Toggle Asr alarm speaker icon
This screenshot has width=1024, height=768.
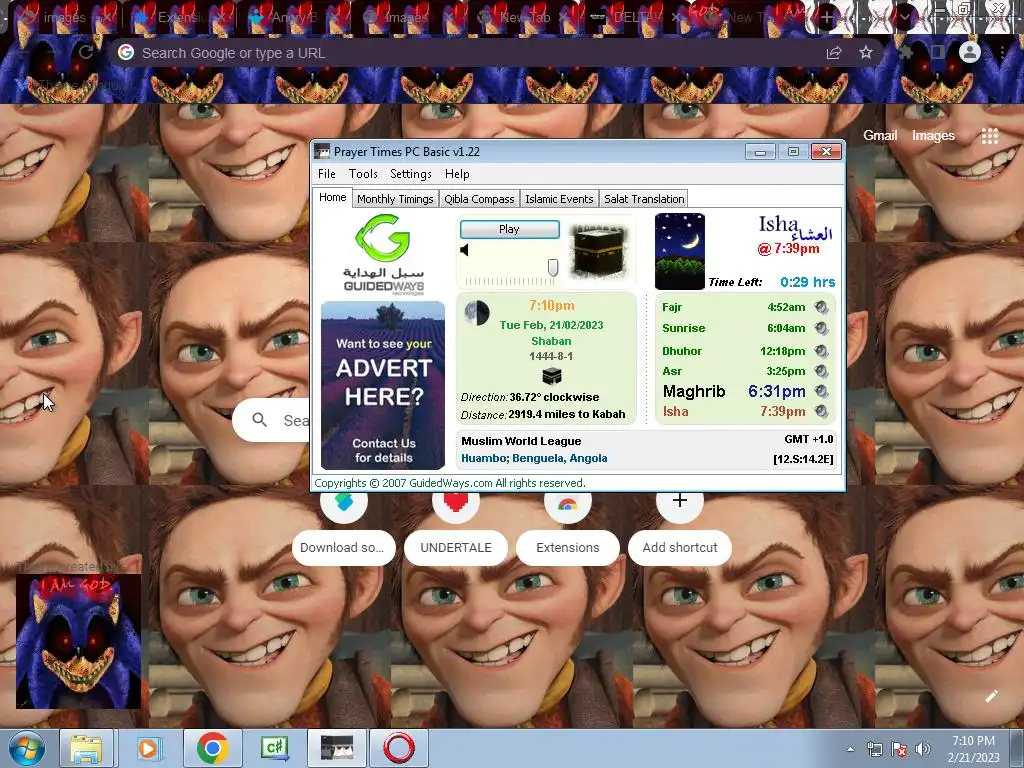tap(822, 371)
